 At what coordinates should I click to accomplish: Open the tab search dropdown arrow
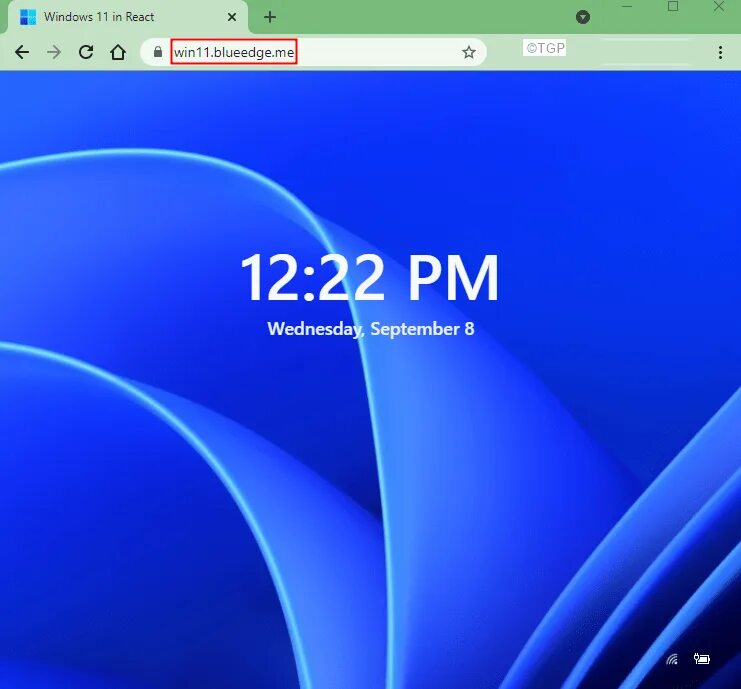(583, 17)
